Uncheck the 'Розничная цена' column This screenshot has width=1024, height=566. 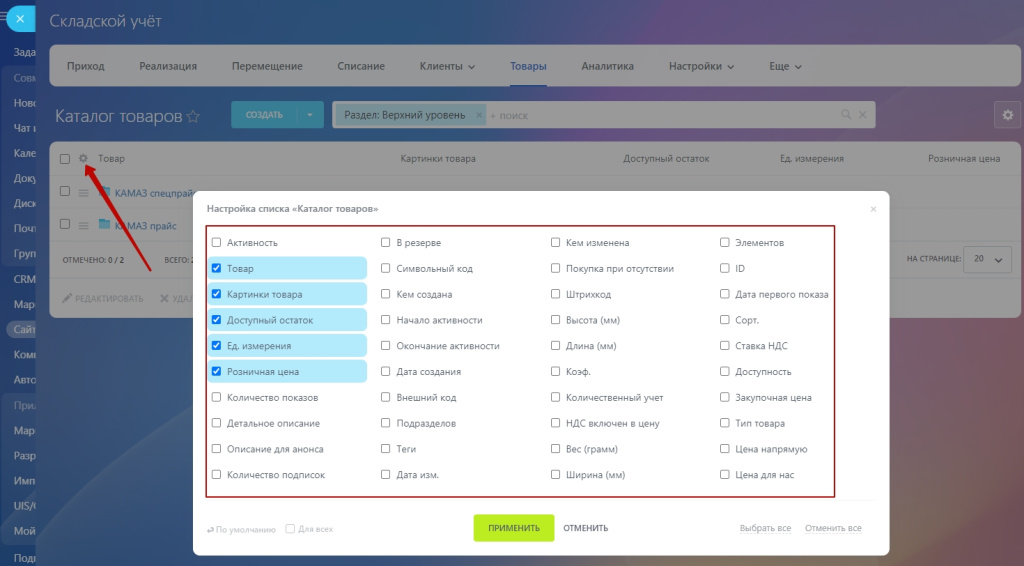click(216, 371)
